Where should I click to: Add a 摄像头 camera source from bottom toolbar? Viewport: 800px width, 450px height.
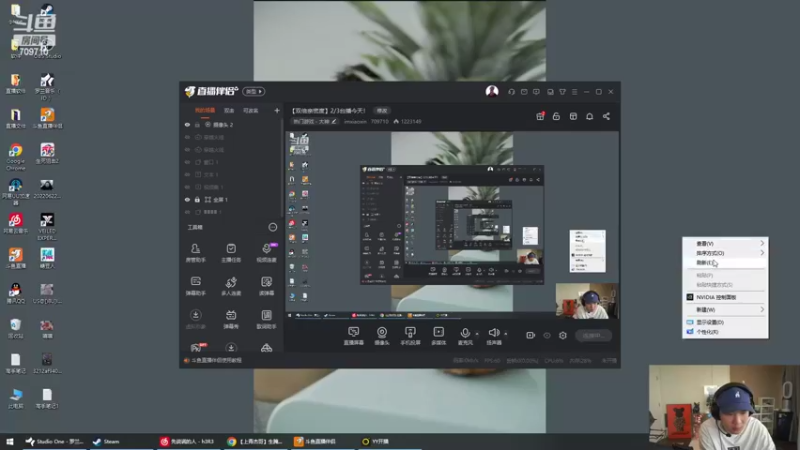382,336
